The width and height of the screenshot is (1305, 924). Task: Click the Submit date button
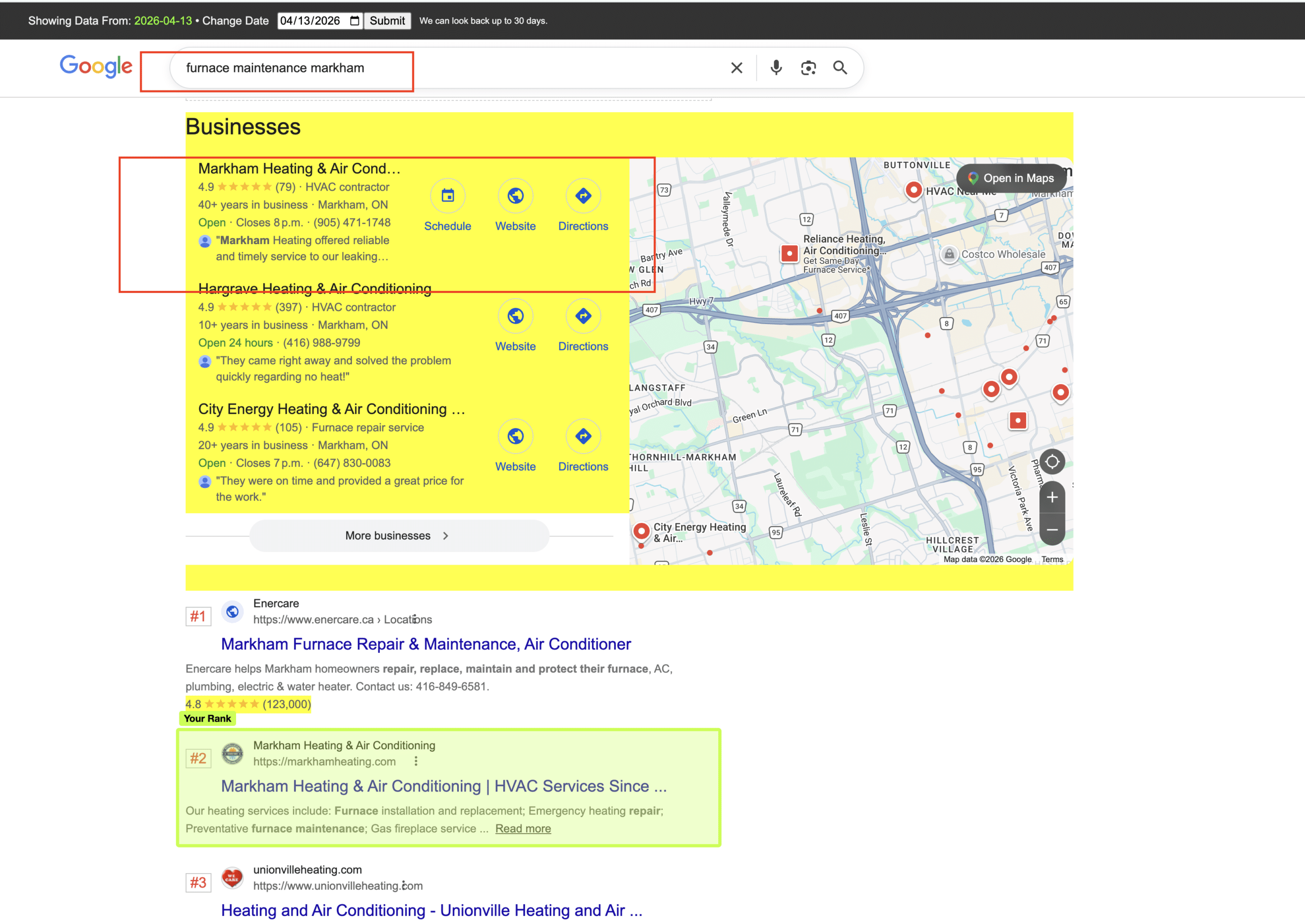pyautogui.click(x=387, y=21)
